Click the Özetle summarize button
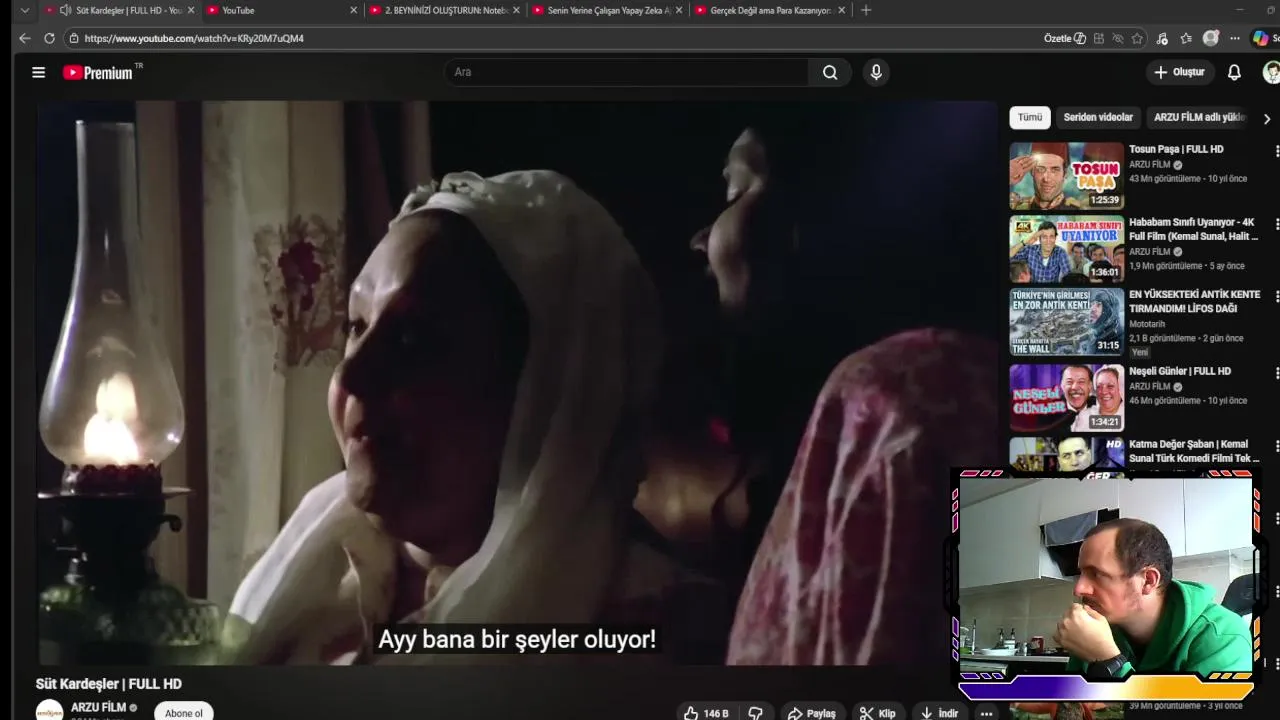Viewport: 1280px width, 720px height. click(1065, 38)
